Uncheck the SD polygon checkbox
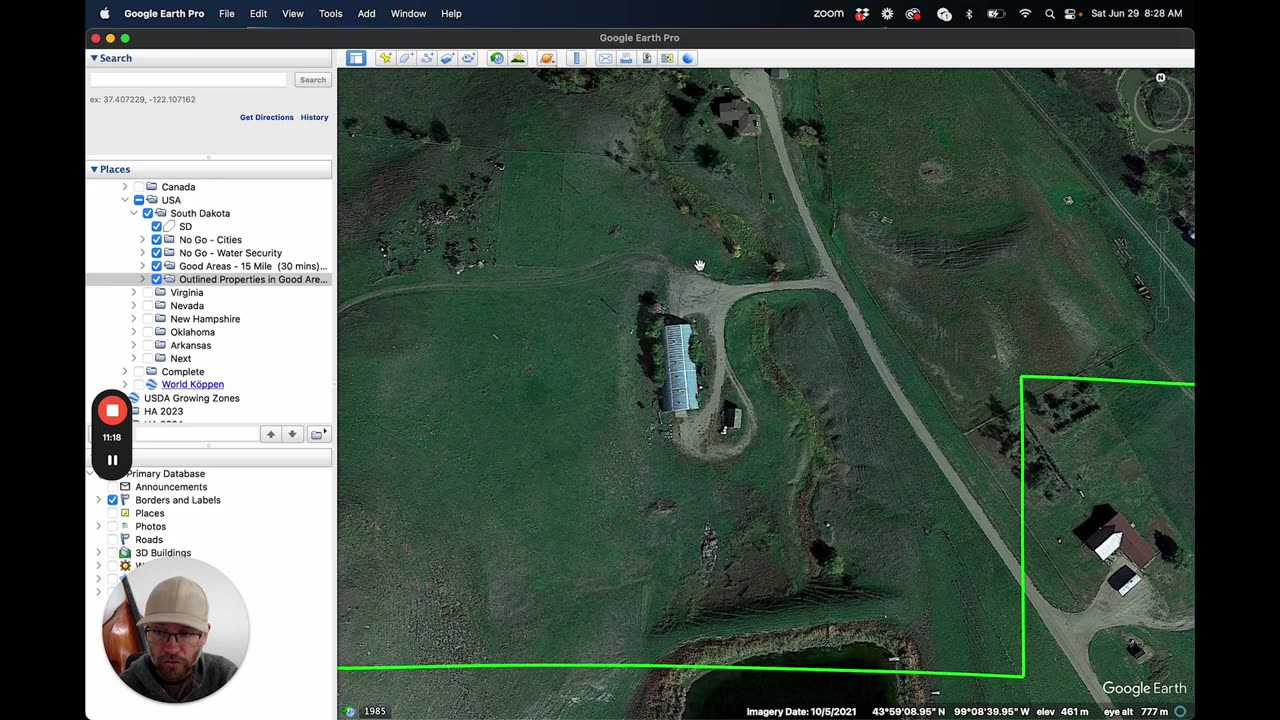Screen dimensions: 1280x720 (157, 227)
